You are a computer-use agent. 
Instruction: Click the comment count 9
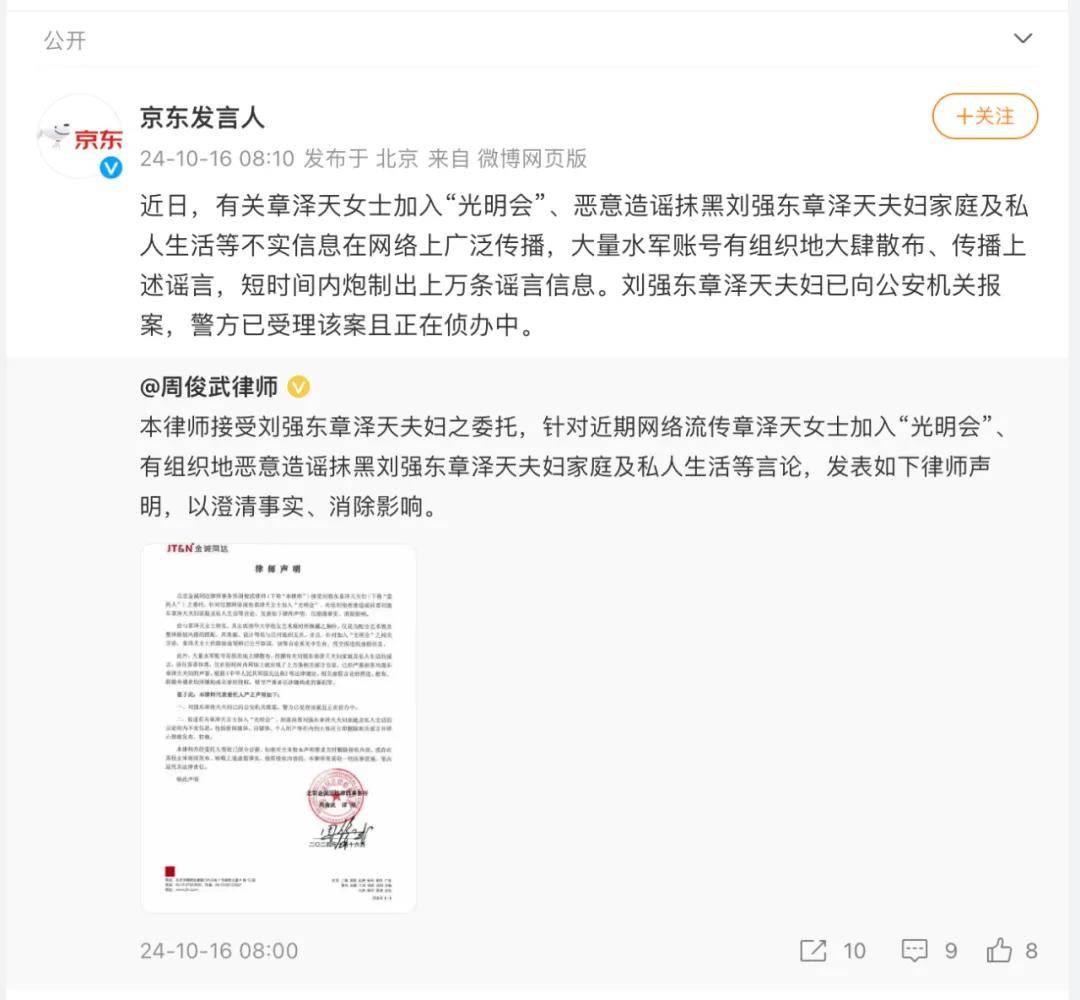951,950
